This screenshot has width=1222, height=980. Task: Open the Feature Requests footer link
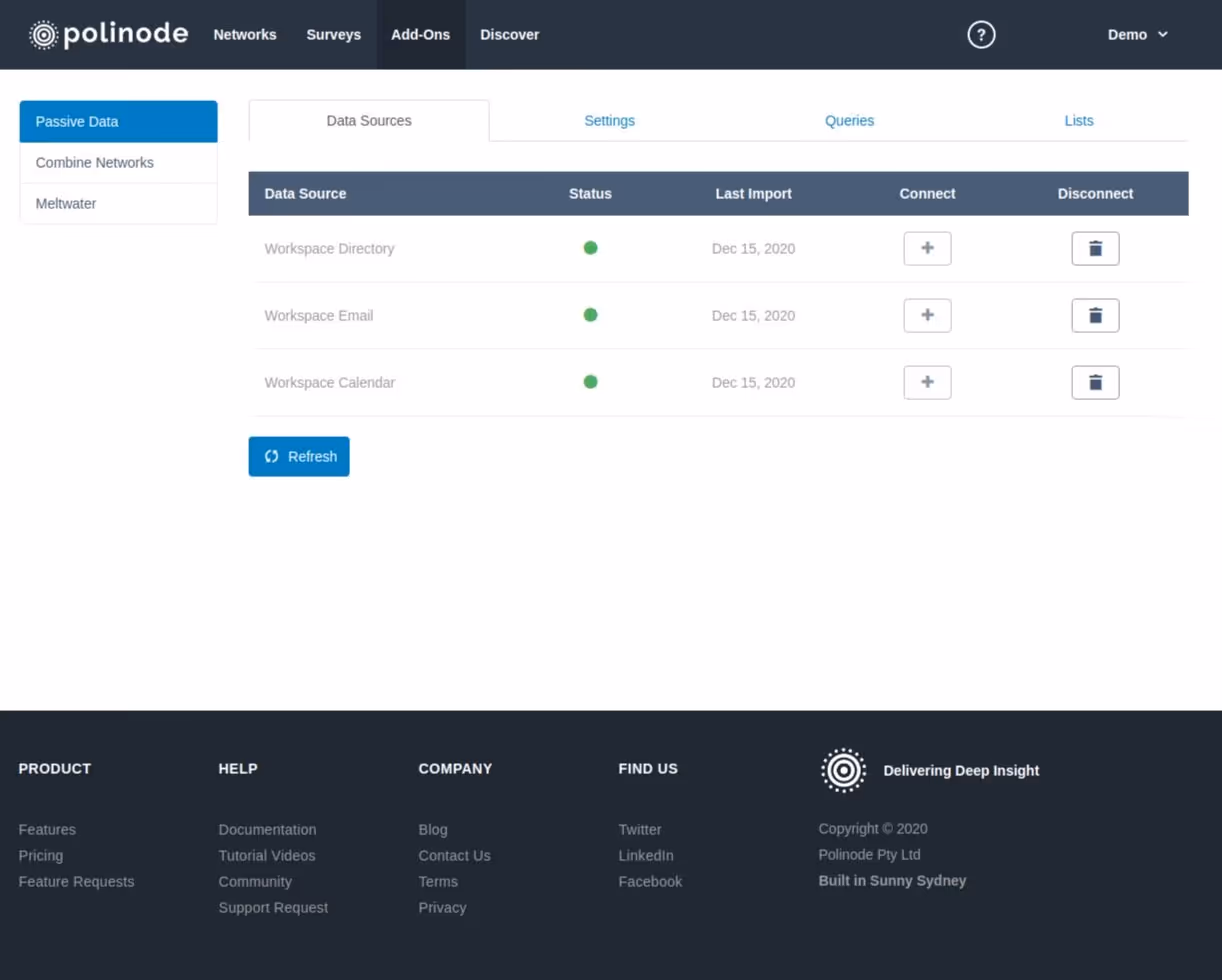pos(76,882)
